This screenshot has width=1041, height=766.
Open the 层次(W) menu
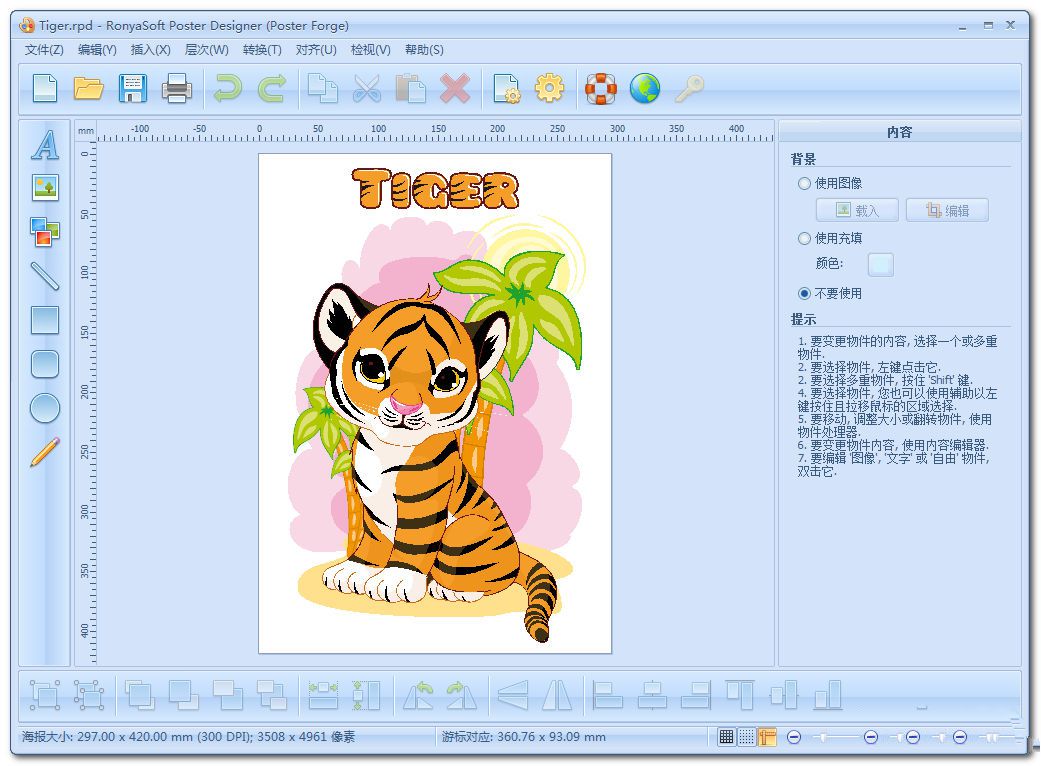click(x=206, y=50)
